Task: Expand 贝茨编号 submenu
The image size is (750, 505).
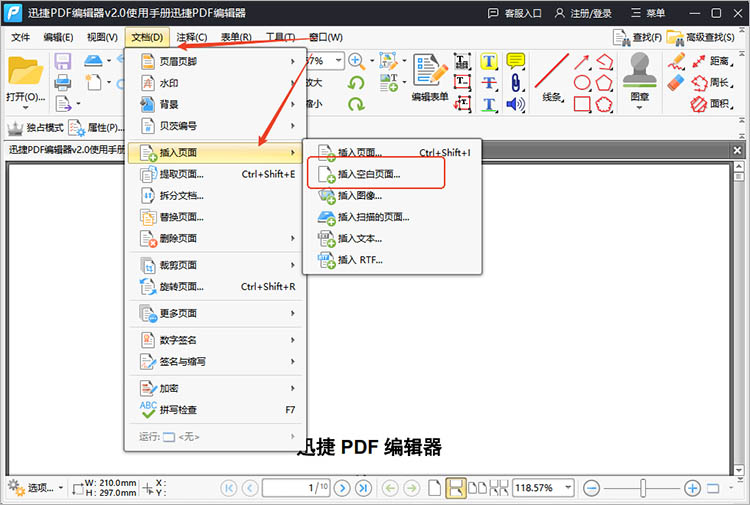Action: click(x=217, y=126)
